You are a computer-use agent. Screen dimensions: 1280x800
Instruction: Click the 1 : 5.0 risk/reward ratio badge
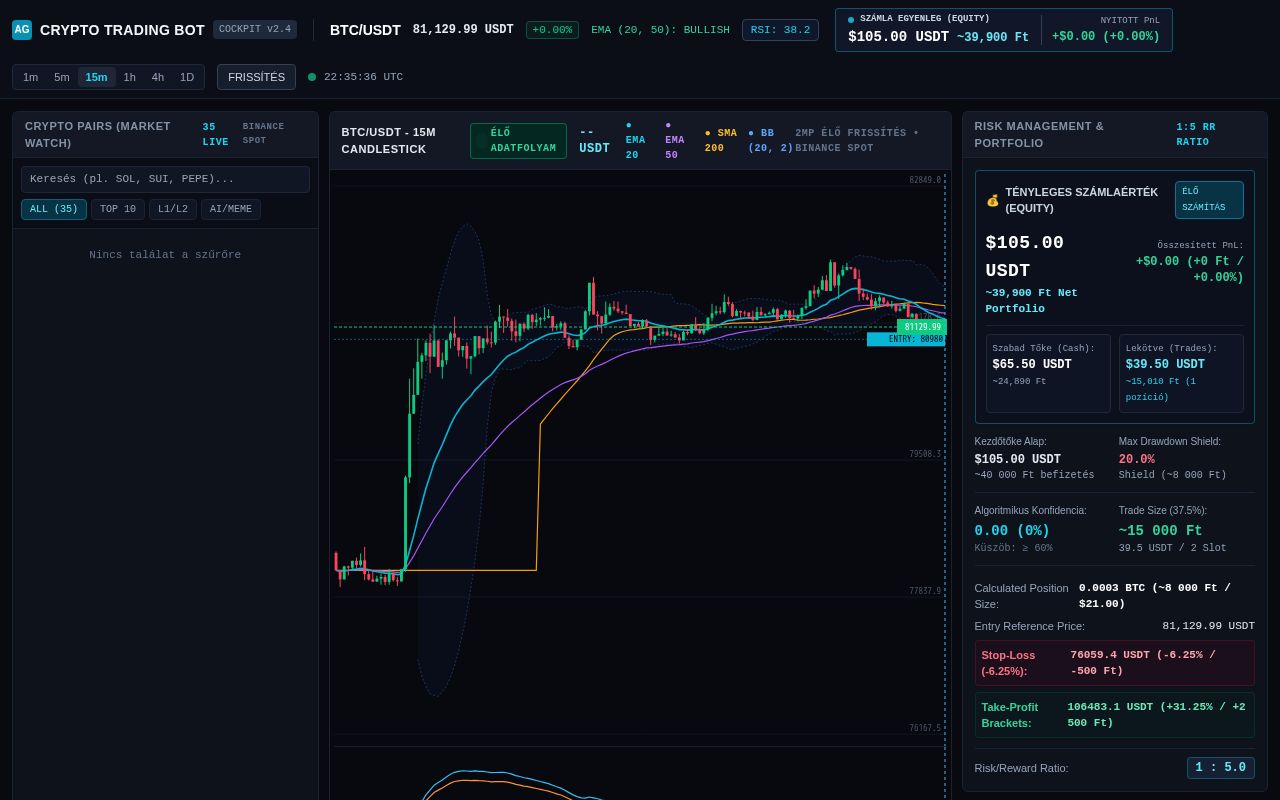pyautogui.click(x=1221, y=768)
